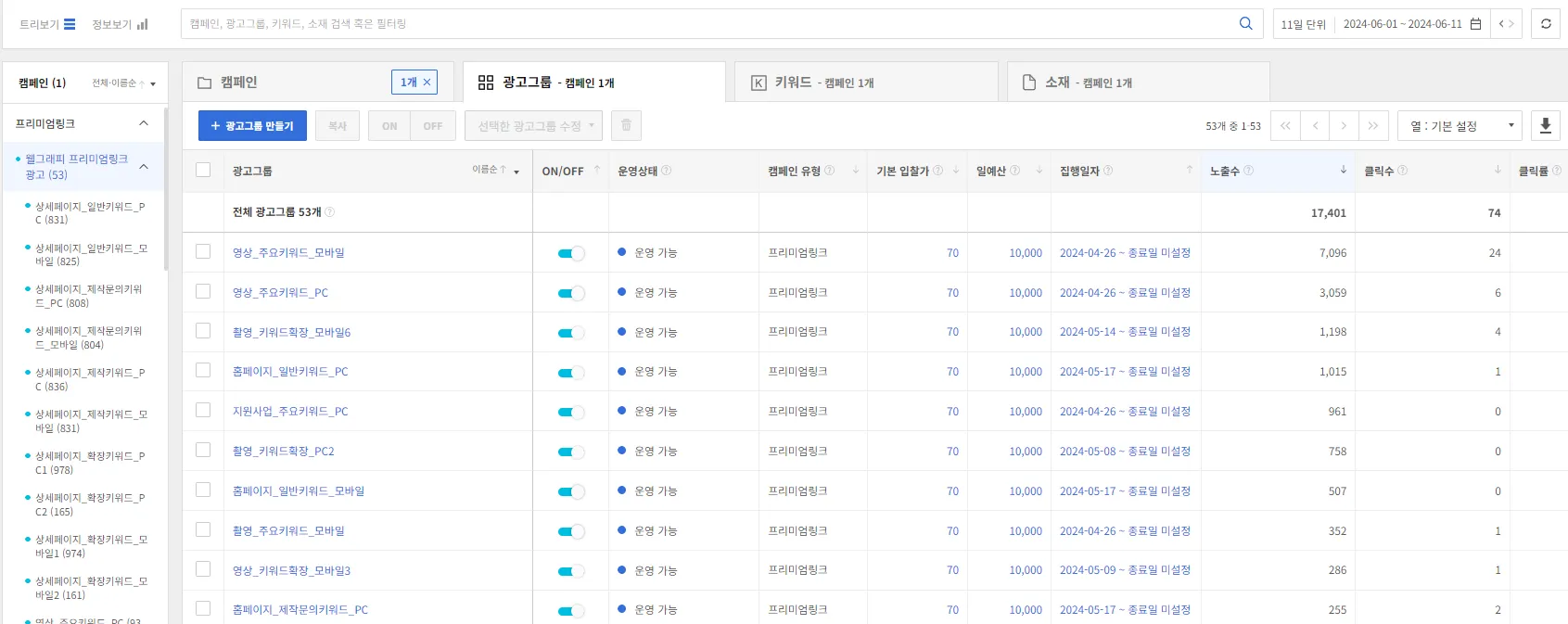
Task: Switch to the 키워드 tab
Action: [x=865, y=83]
